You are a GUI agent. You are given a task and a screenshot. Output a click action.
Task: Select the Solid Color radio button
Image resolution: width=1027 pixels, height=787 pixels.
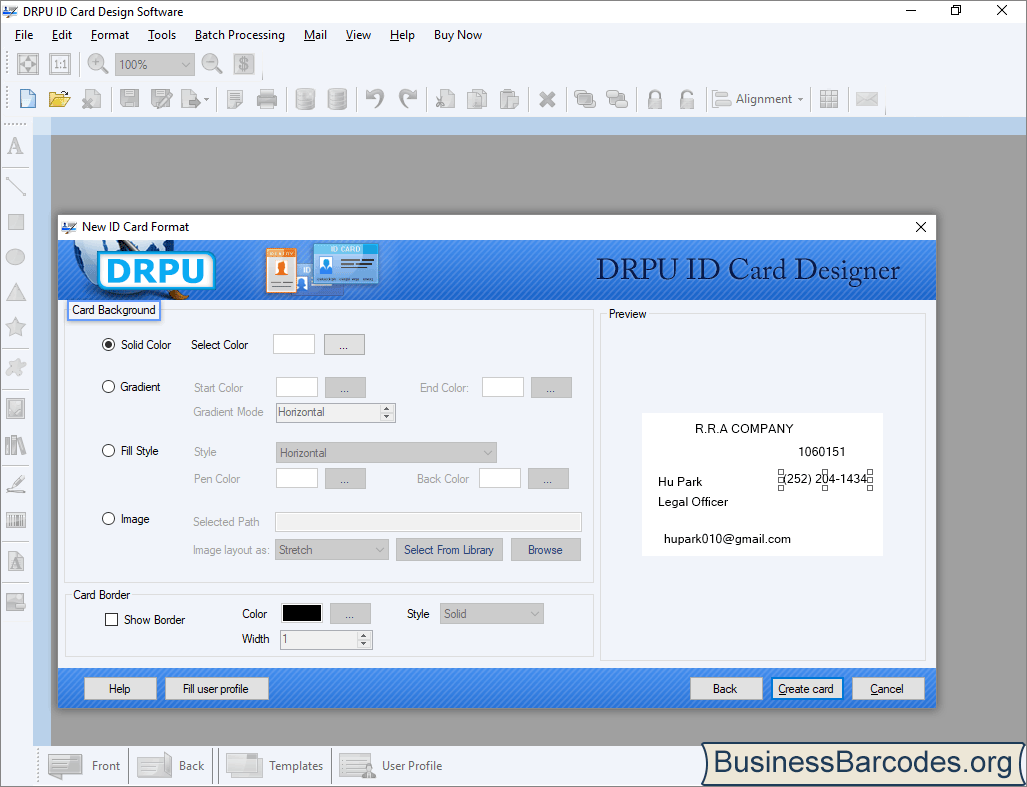[x=108, y=344]
